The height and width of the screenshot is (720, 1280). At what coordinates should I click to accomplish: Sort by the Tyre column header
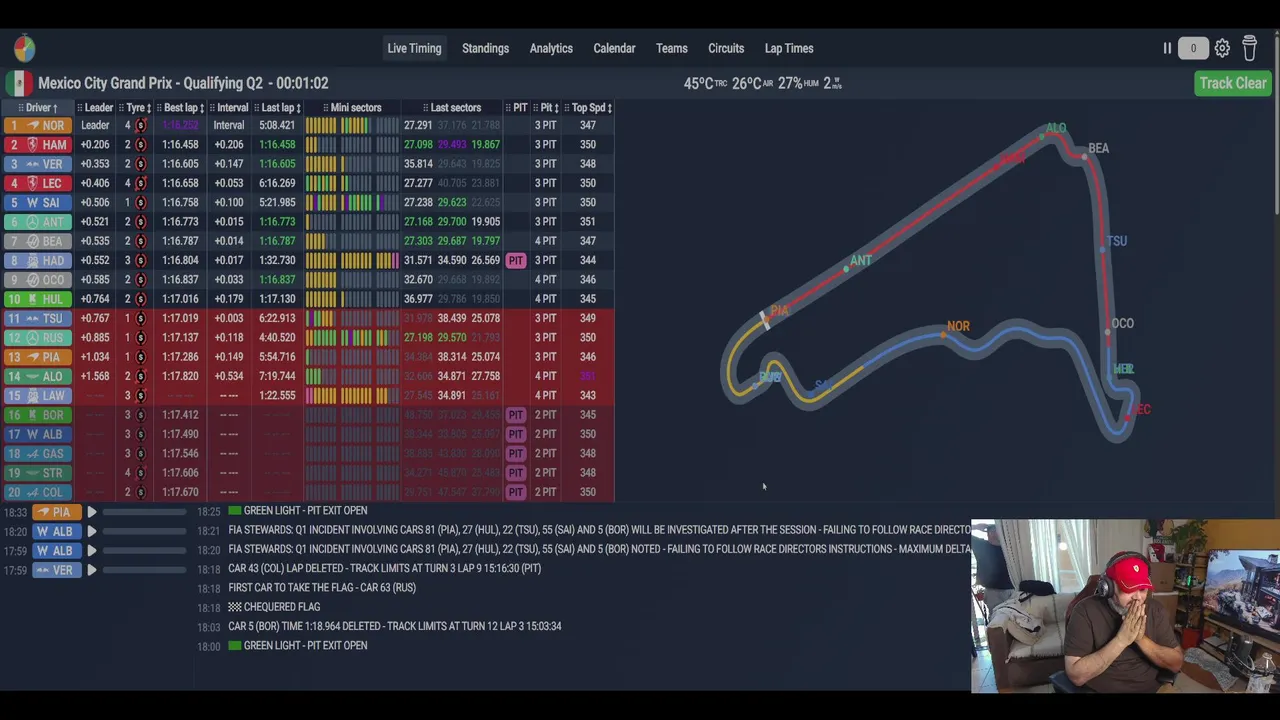click(x=134, y=108)
